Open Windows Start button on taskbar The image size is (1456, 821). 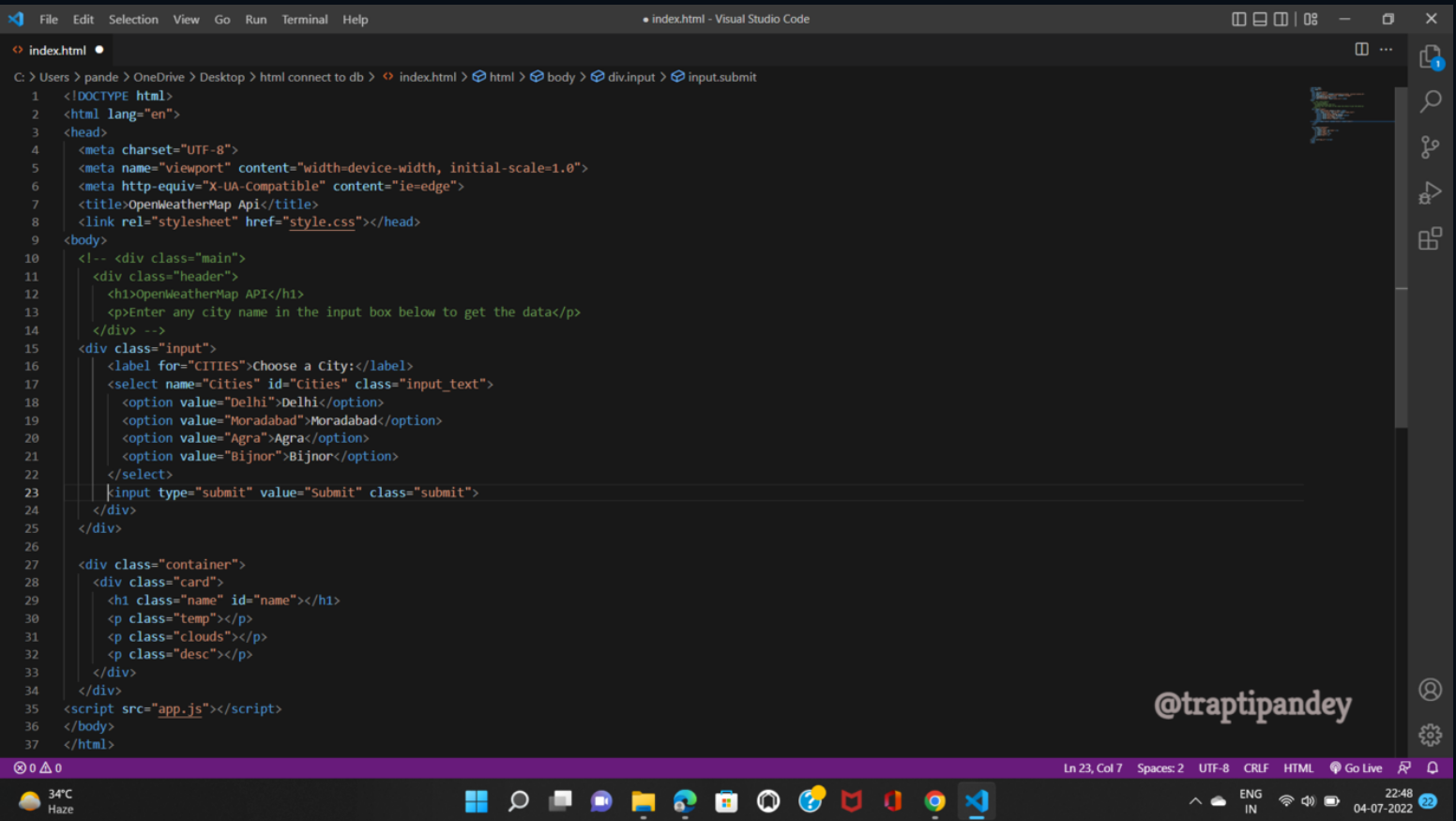tap(477, 801)
